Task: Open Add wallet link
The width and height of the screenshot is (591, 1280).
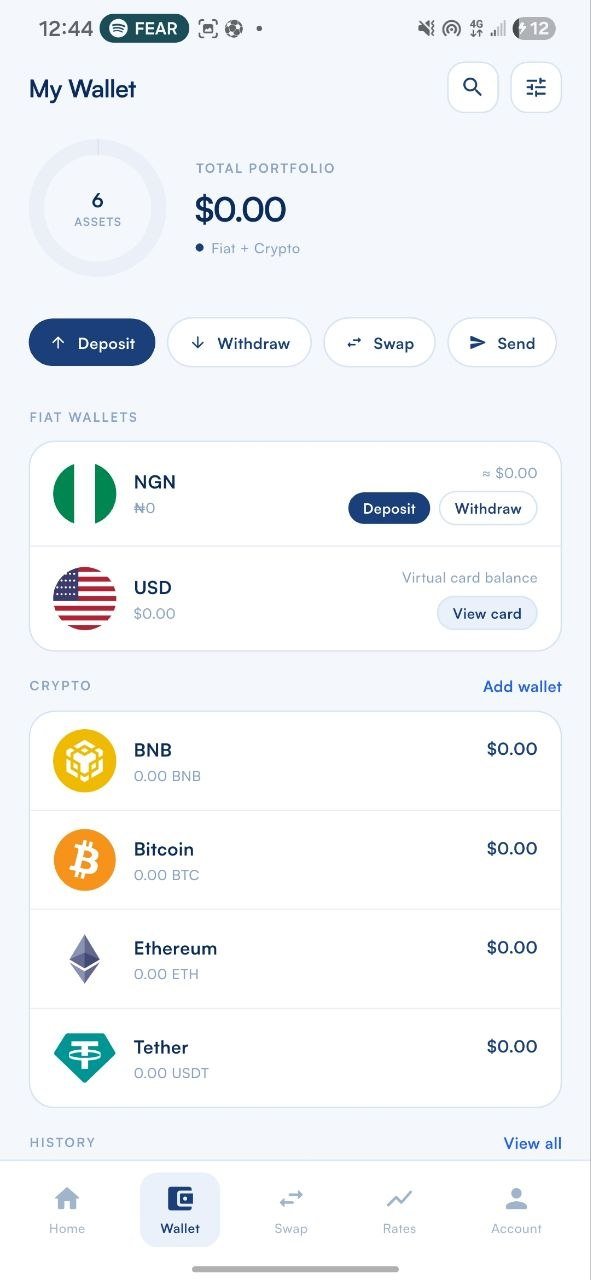Action: [x=522, y=686]
